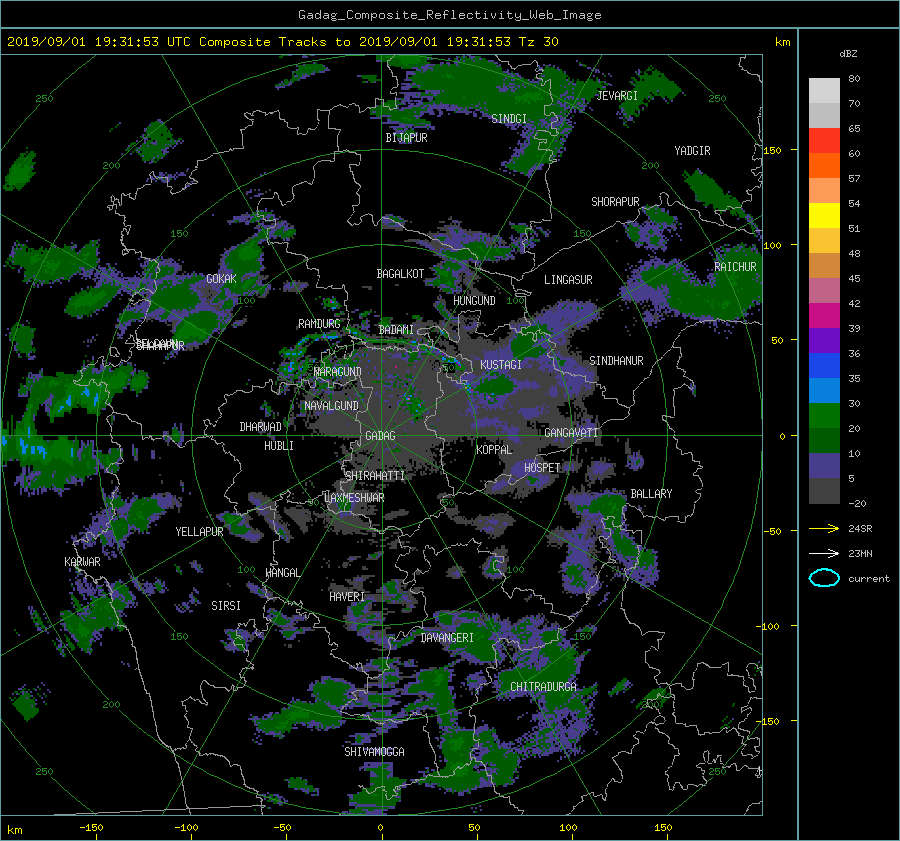Click the SIRSI label
Image resolution: width=900 pixels, height=841 pixels.
click(x=226, y=606)
